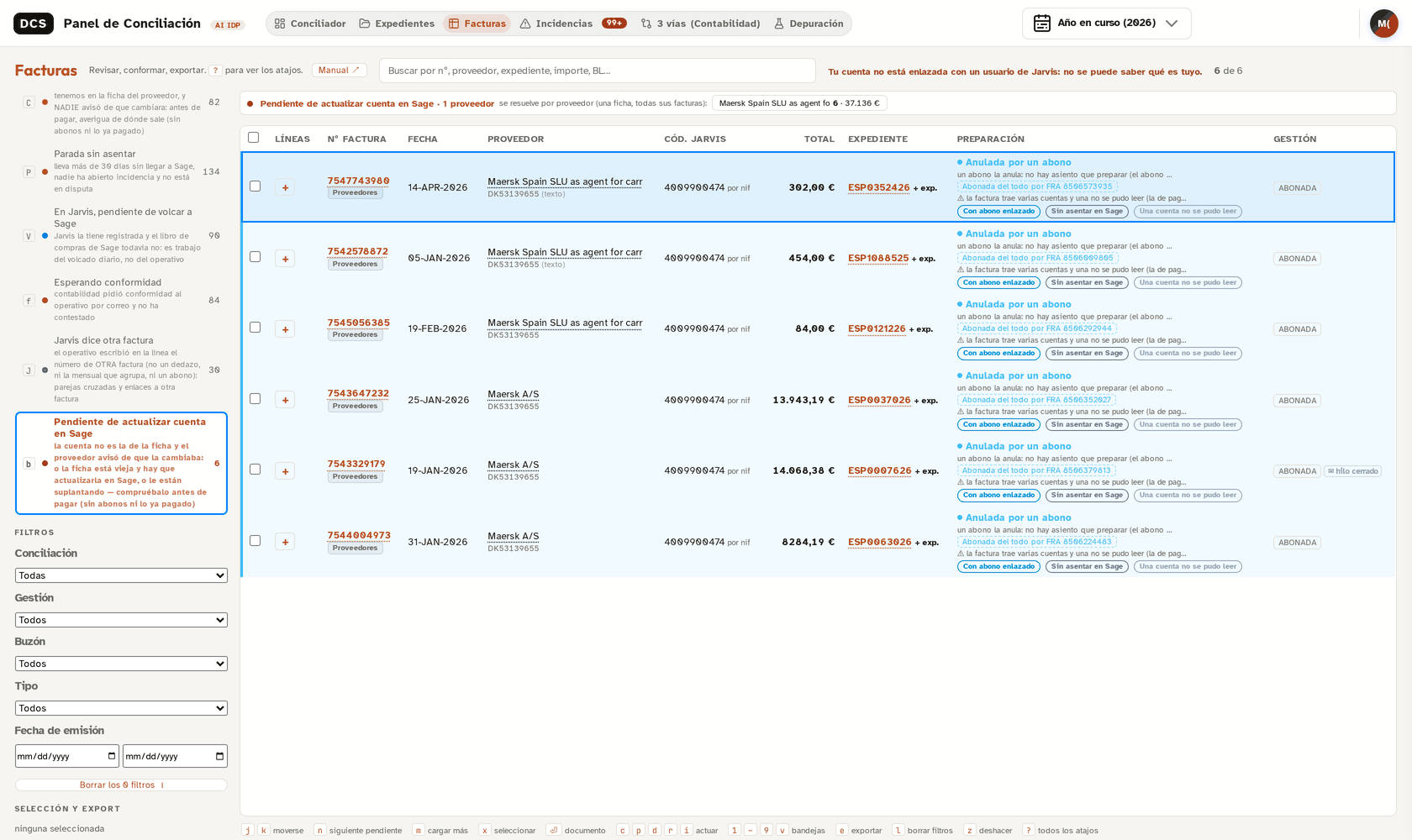Click the invoice search field

pyautogui.click(x=597, y=71)
